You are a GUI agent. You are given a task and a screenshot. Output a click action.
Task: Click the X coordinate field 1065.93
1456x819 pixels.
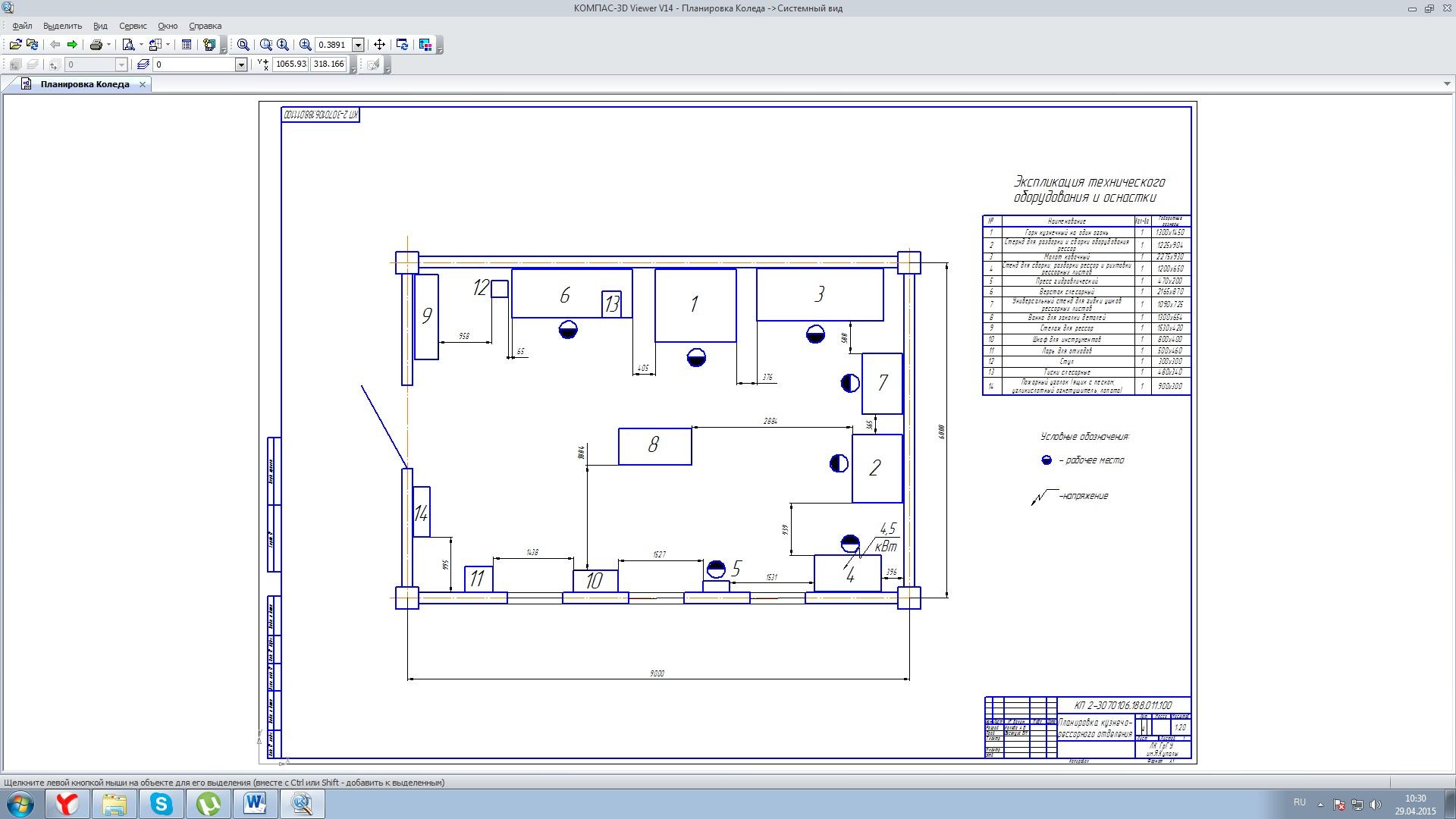click(x=290, y=64)
